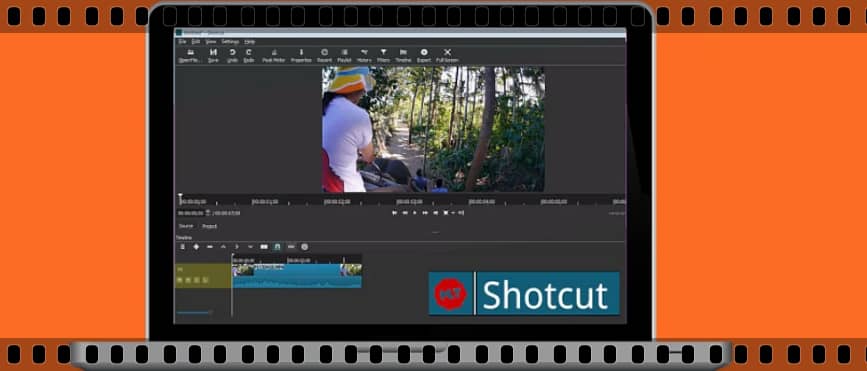867x371 pixels.
Task: Adjust the timeline zoom slider
Action: [194, 313]
